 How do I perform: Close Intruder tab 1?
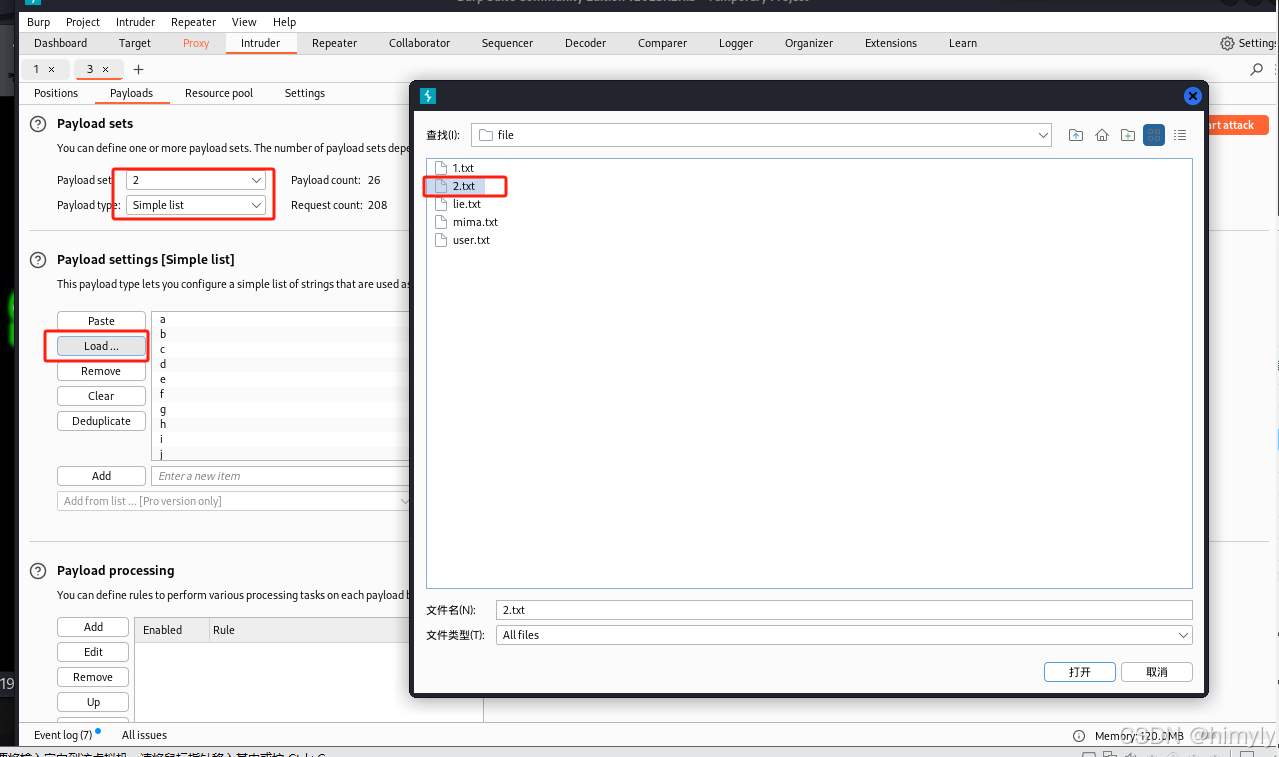[x=52, y=69]
